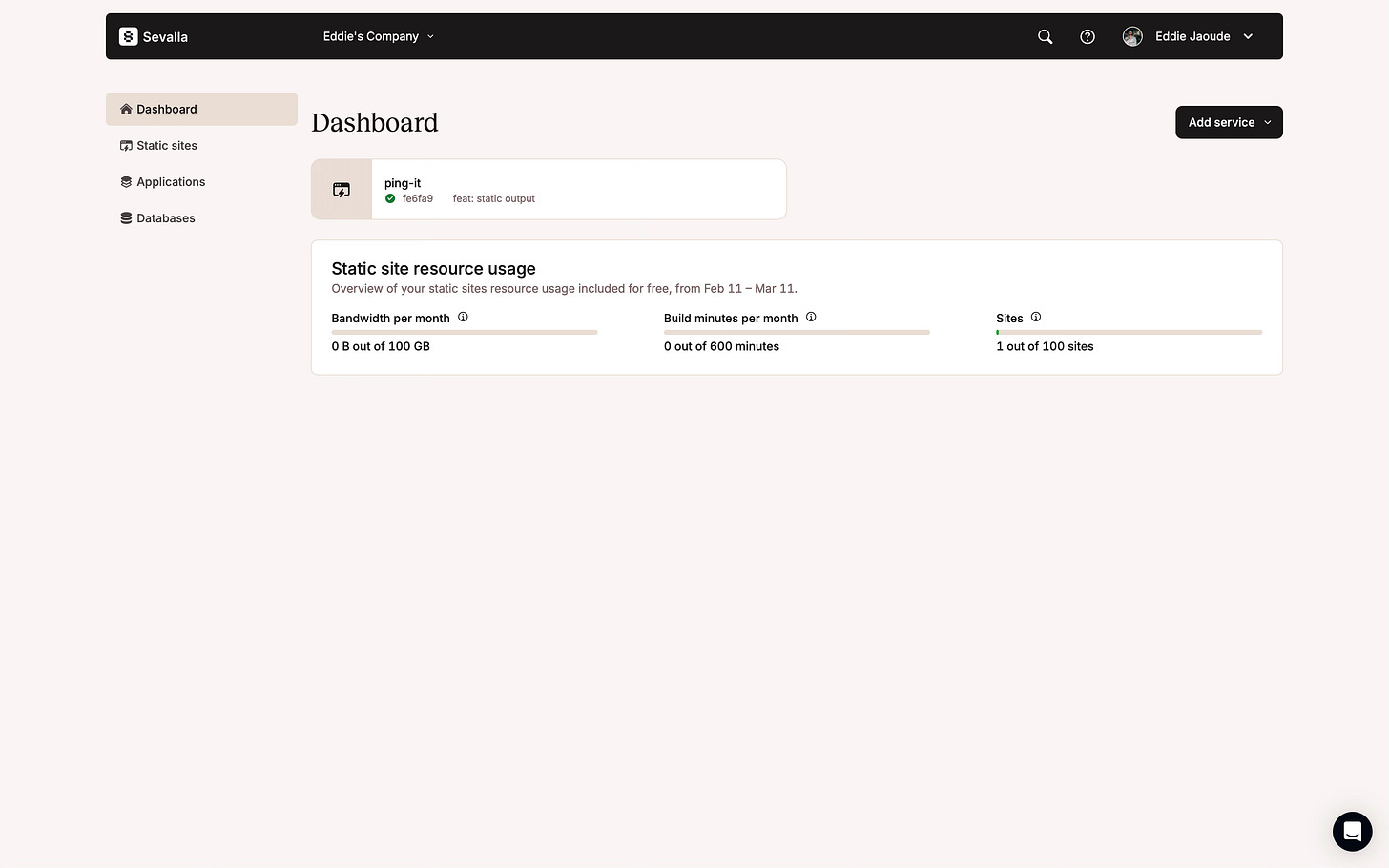Click the commit message feat: static output
Image resolution: width=1389 pixels, height=868 pixels.
[x=494, y=198]
